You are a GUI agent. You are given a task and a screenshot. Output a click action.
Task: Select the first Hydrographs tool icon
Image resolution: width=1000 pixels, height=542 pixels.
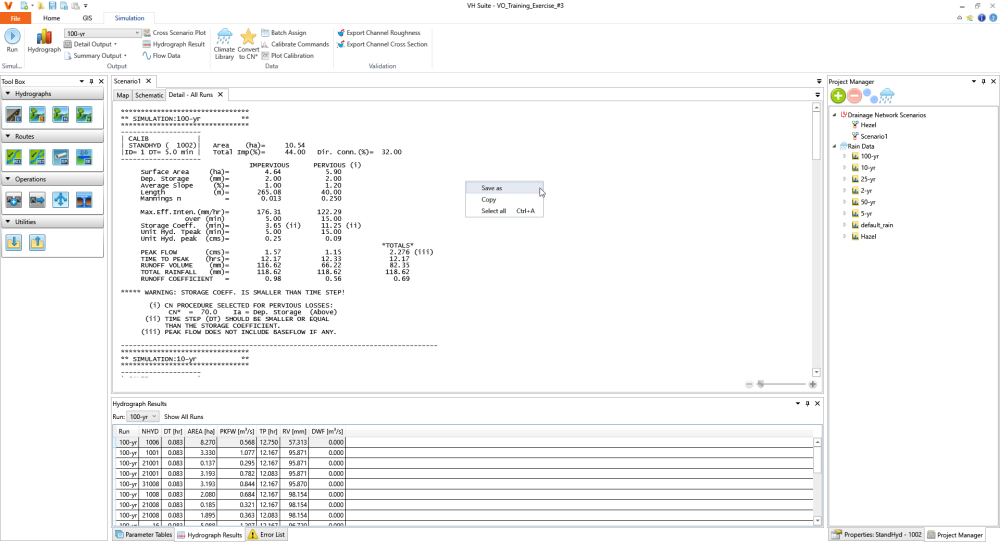pos(14,115)
